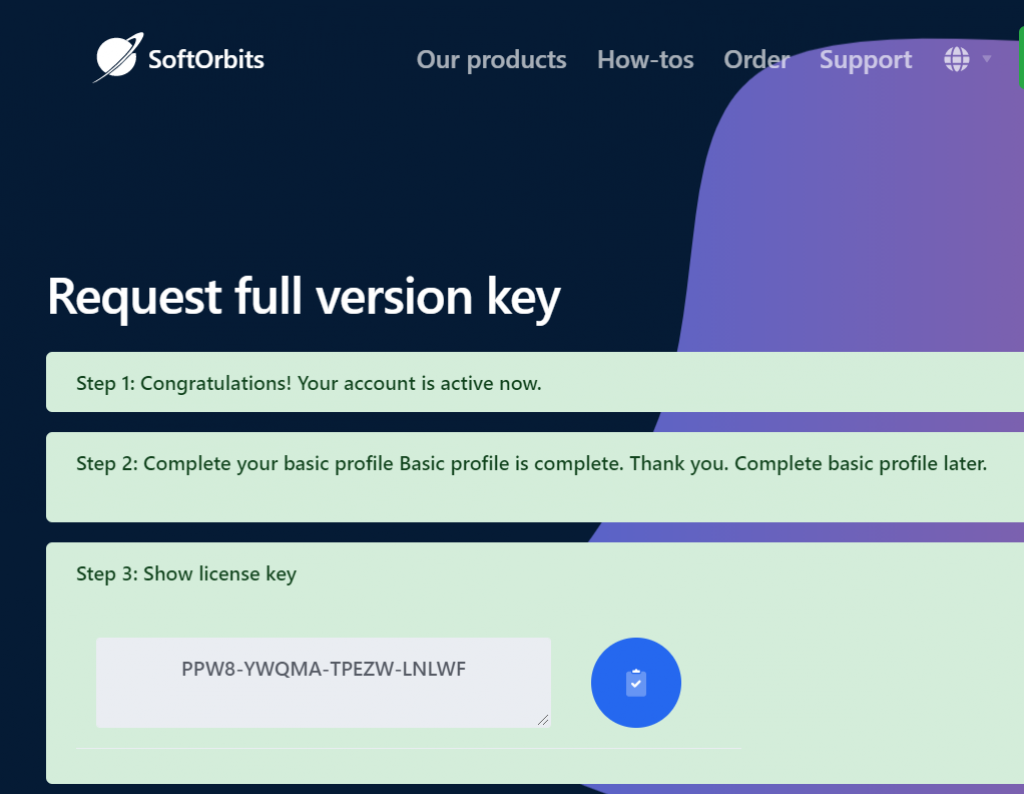The image size is (1024, 794).
Task: Click Basic profile is complete. Thank you. text
Action: pyautogui.click(x=564, y=464)
